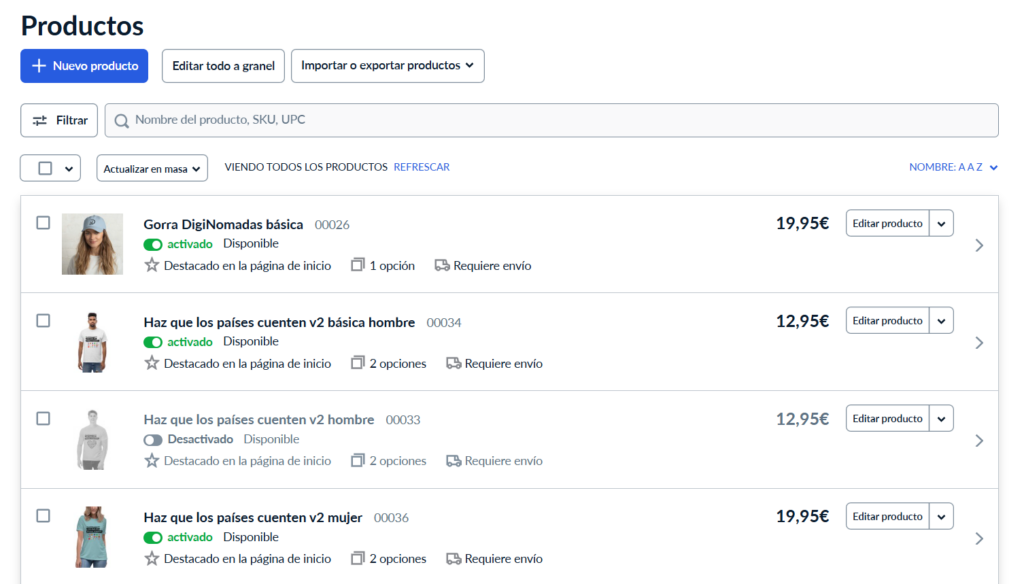
Task: Click the options icon in product 00033 row
Action: (357, 461)
